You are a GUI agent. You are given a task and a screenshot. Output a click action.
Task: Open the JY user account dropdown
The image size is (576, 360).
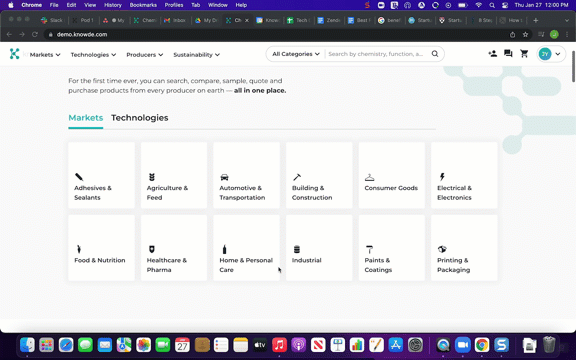tap(551, 54)
